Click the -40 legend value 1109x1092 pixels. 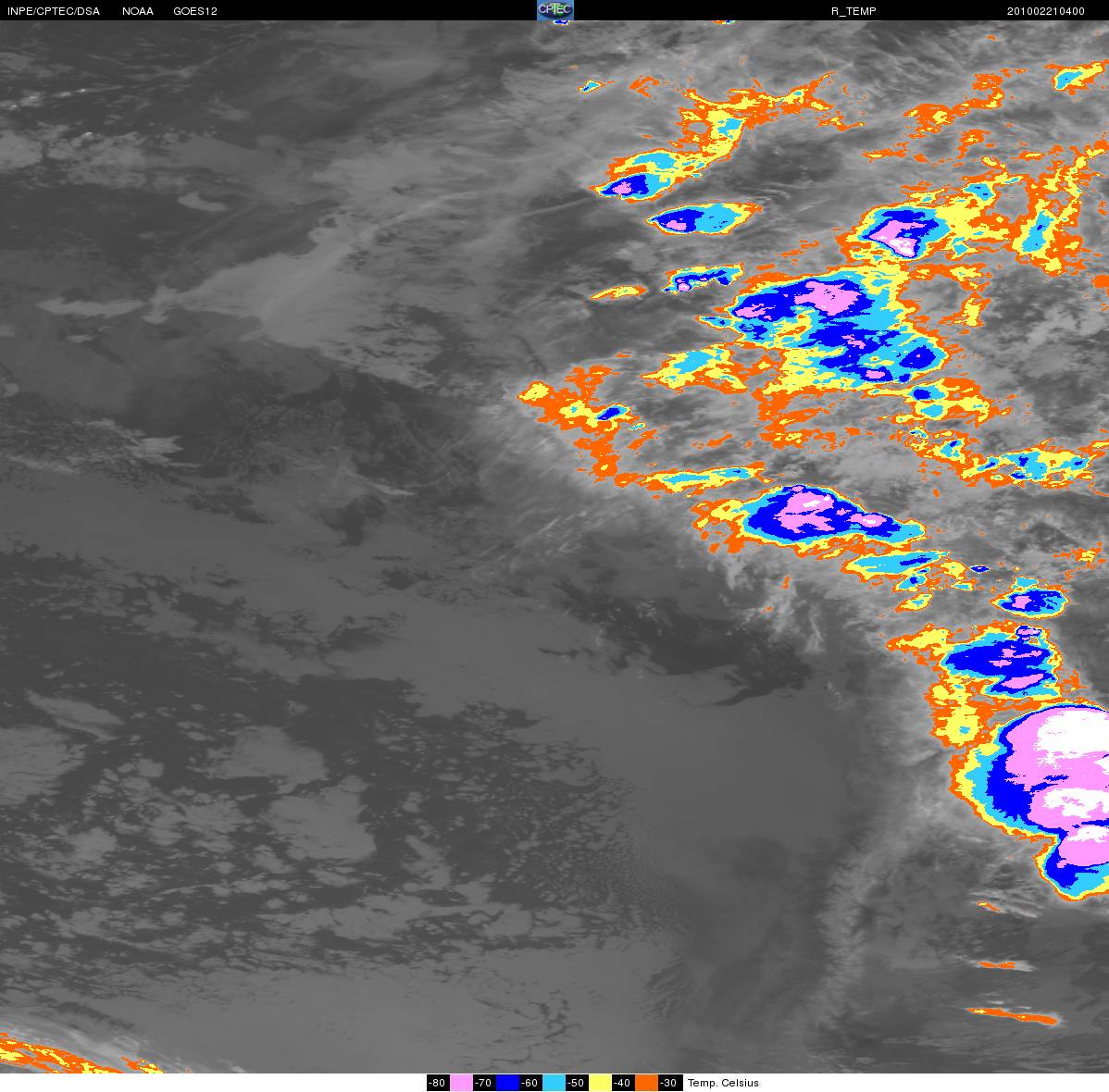pos(623,1083)
